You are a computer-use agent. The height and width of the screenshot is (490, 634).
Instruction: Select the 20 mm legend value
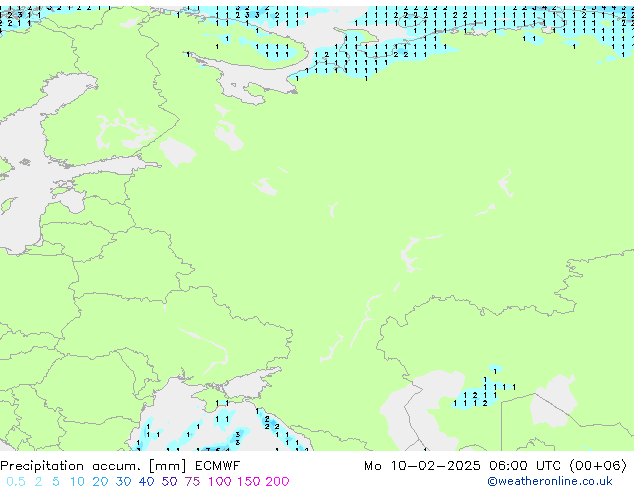(x=100, y=482)
